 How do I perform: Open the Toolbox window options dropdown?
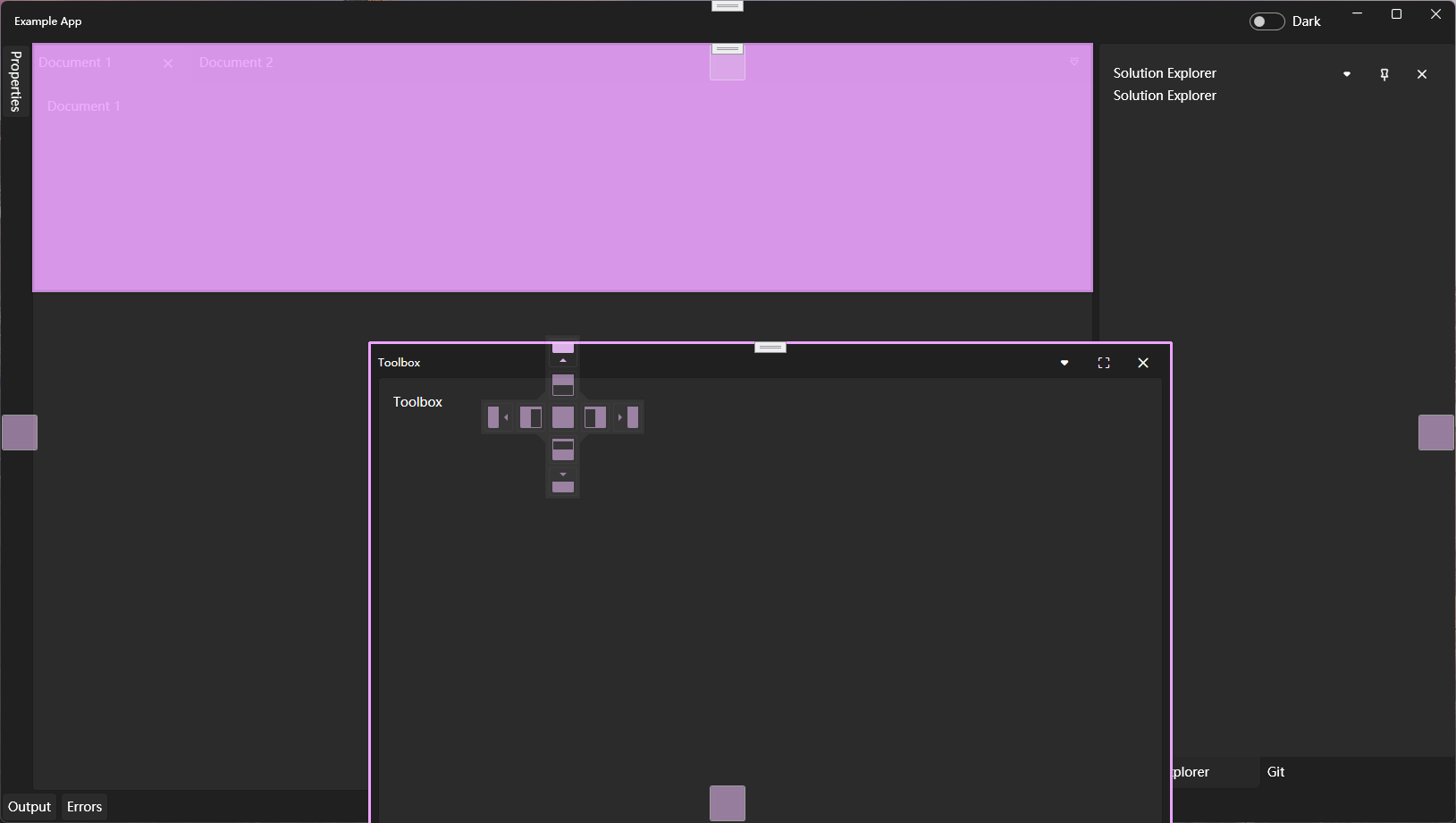tap(1064, 363)
